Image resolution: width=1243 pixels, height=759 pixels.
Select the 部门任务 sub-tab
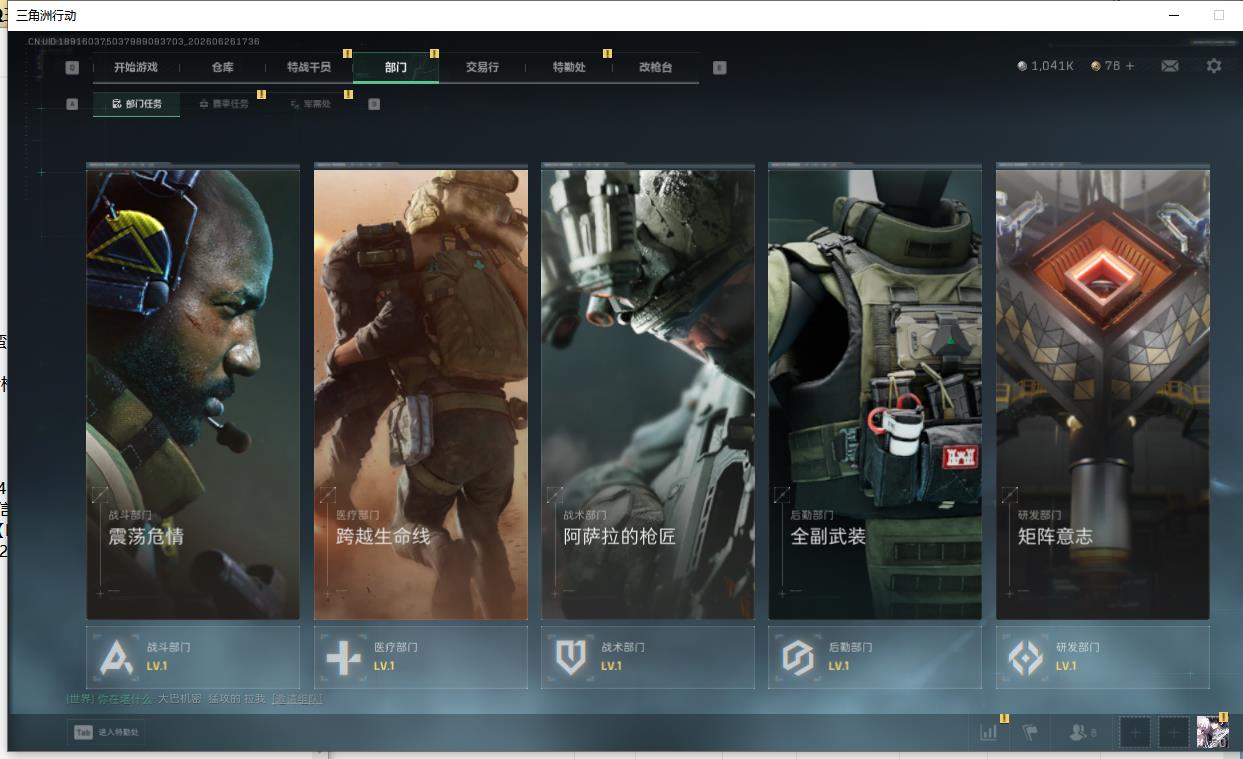pos(136,104)
